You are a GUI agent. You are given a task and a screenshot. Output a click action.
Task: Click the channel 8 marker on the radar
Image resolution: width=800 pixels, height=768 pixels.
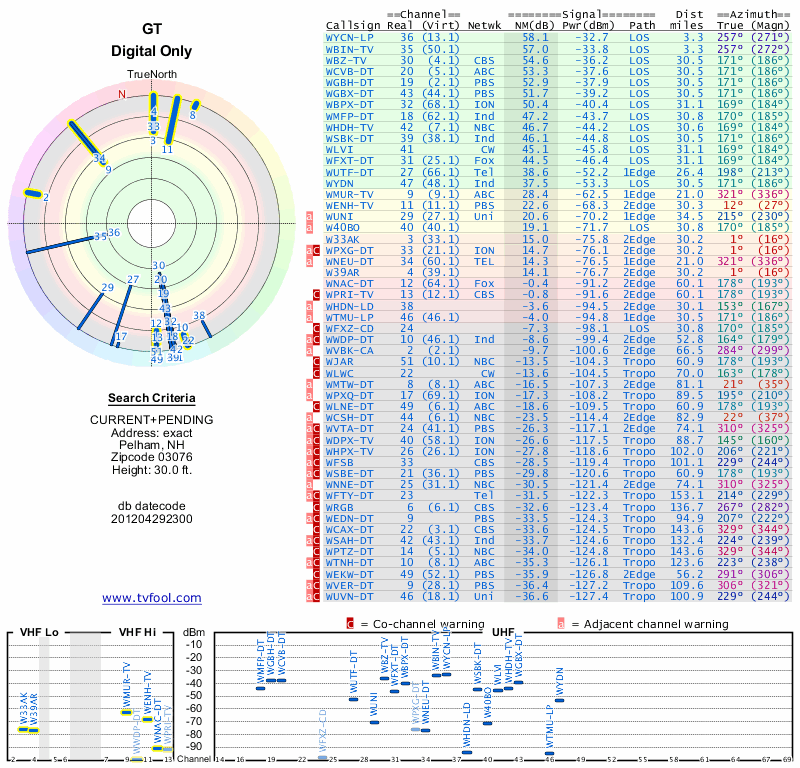pyautogui.click(x=195, y=105)
